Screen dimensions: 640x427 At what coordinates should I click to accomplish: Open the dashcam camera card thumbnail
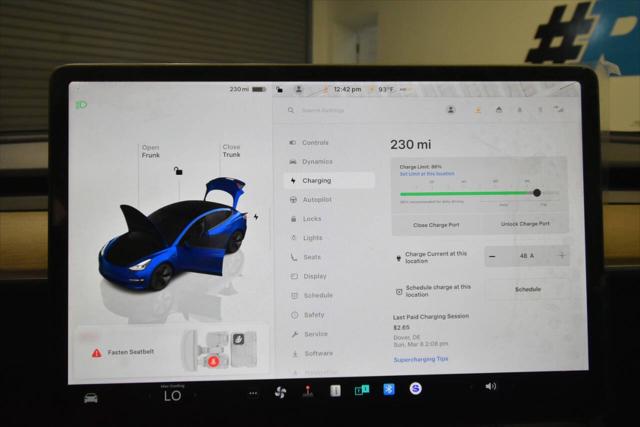[221, 350]
